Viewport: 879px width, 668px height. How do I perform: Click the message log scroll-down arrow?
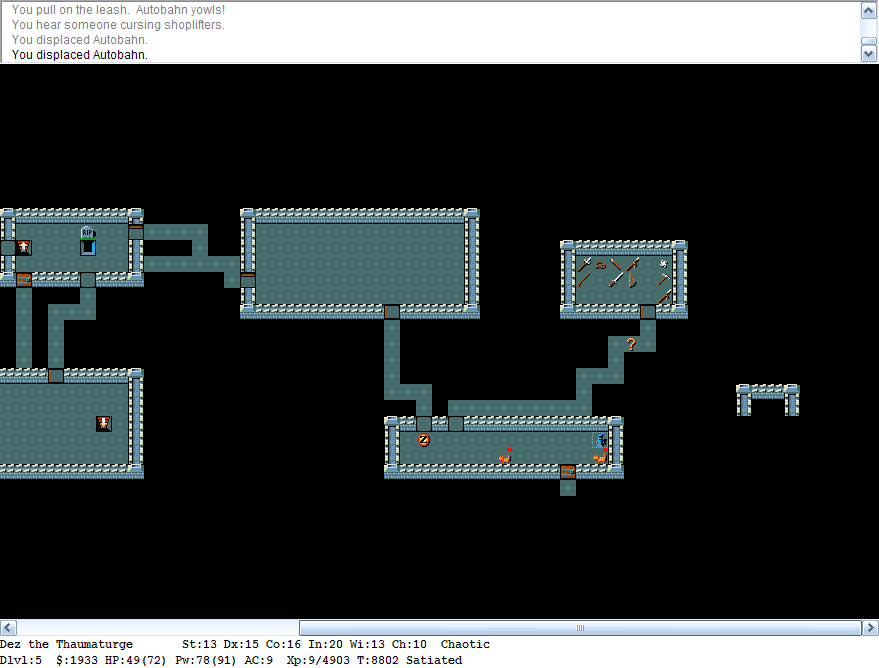tap(868, 54)
